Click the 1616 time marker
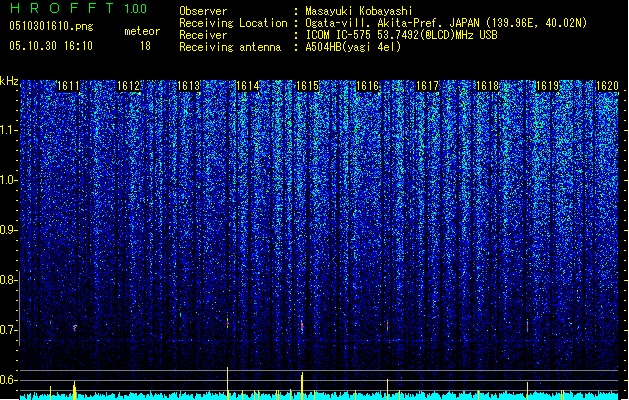Image resolution: width=629 pixels, height=400 pixels. (x=367, y=86)
